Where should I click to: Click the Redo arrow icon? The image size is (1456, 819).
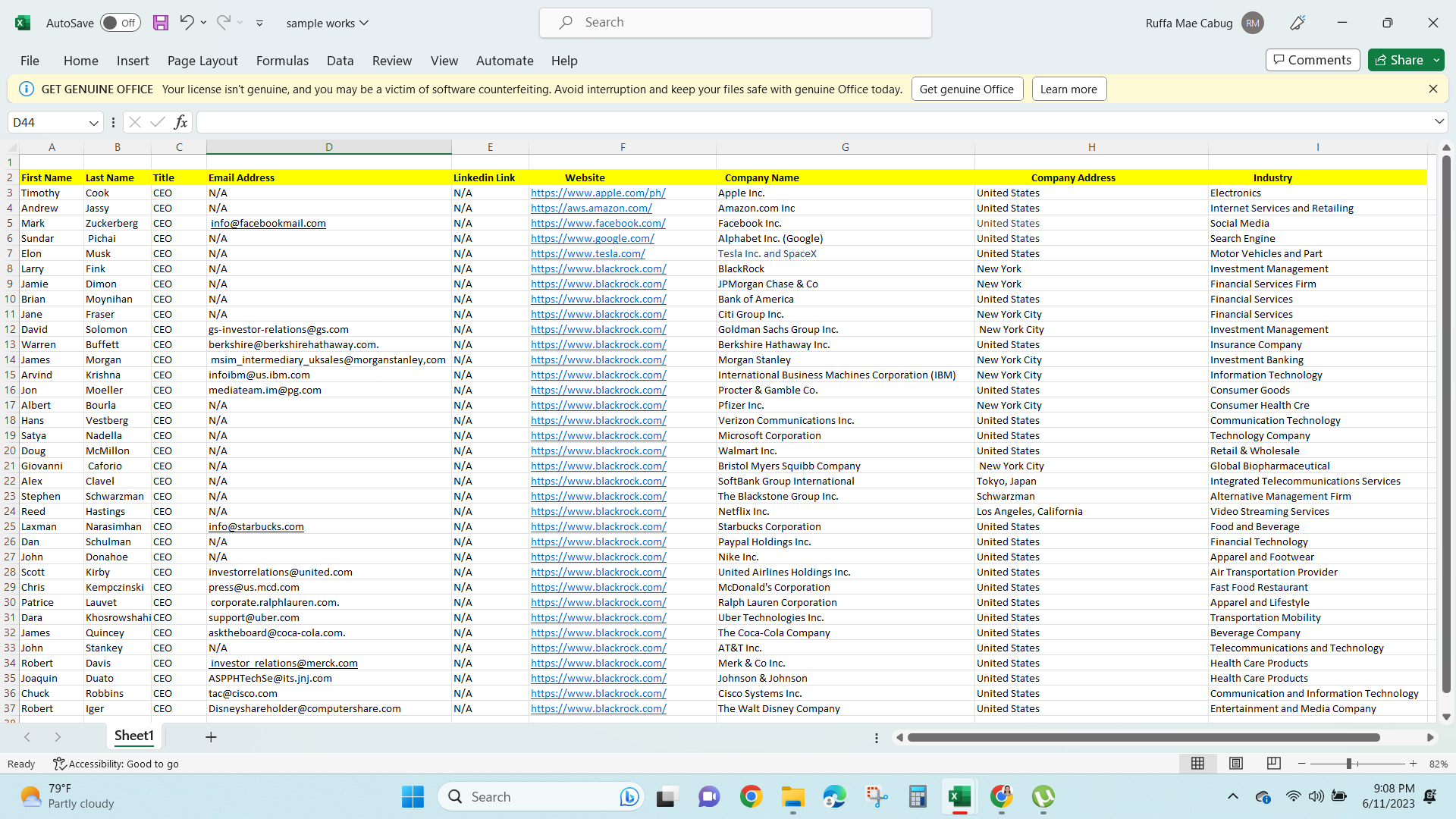(x=223, y=23)
